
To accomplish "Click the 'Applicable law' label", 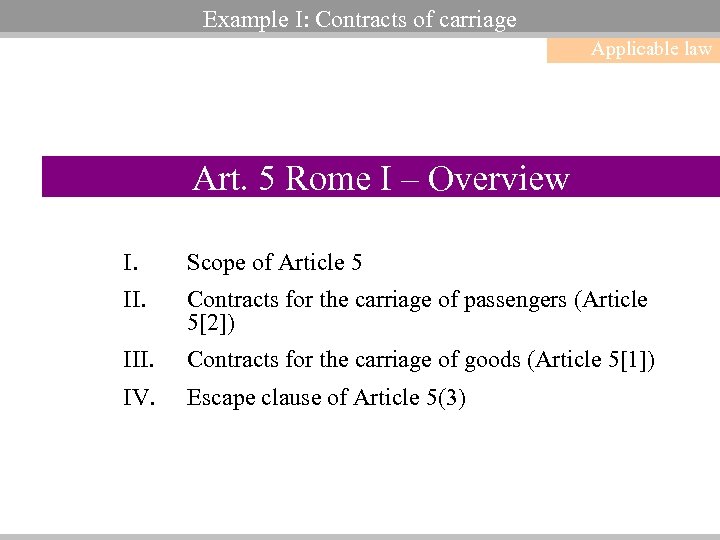I will pos(651,49).
